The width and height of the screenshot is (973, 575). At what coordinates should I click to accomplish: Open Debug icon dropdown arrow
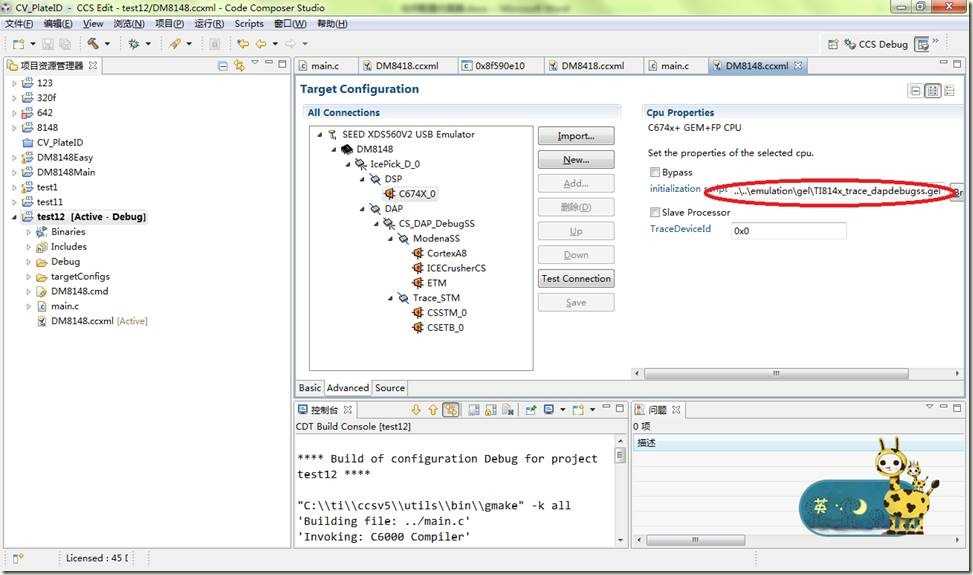(148, 44)
